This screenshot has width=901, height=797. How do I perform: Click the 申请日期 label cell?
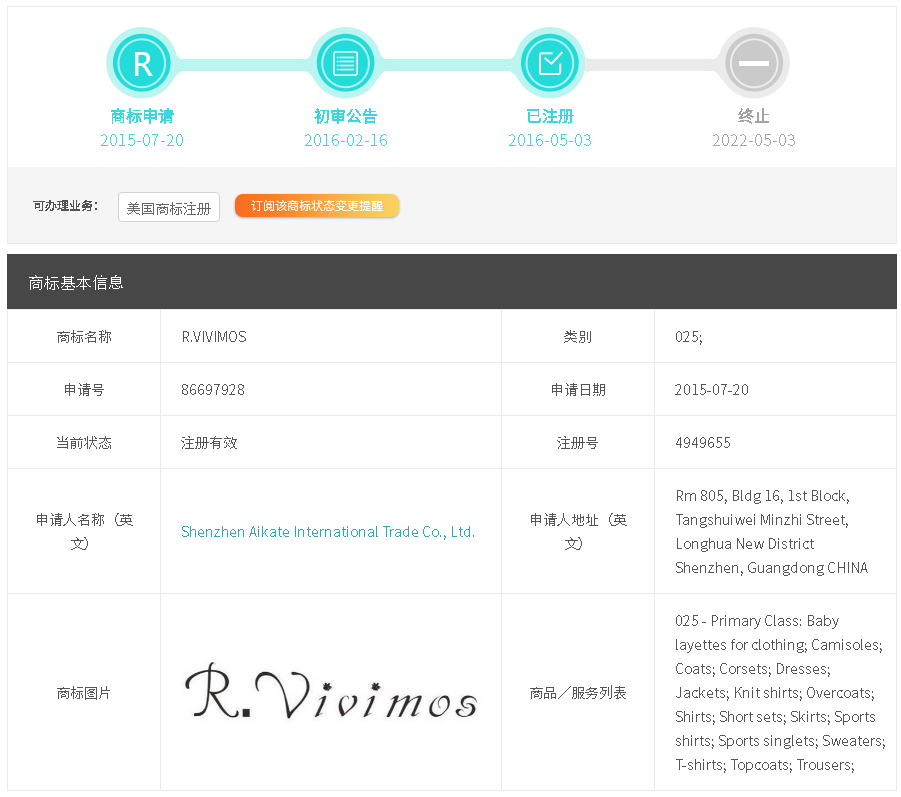[577, 390]
